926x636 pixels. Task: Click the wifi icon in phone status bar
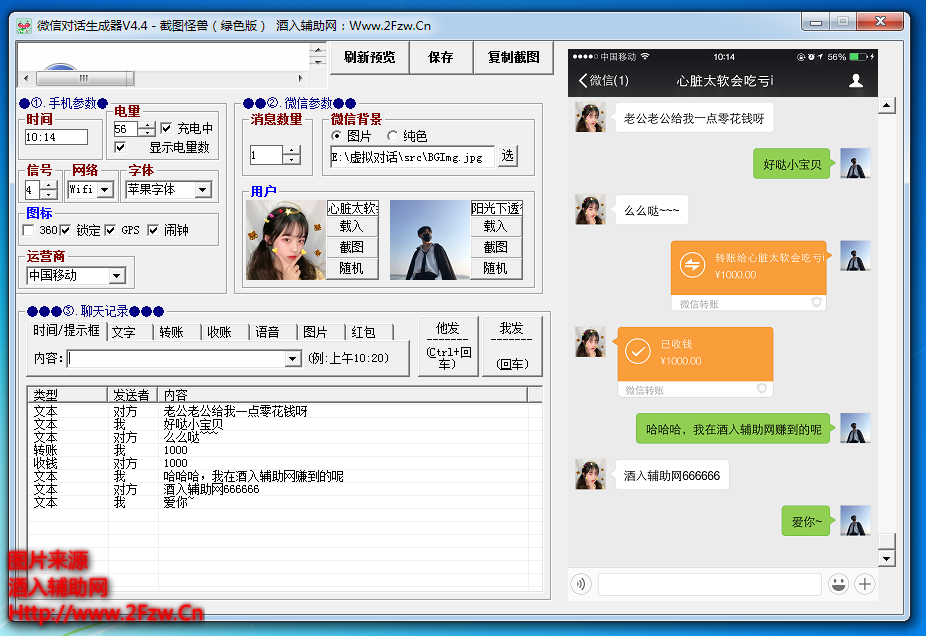(x=645, y=57)
